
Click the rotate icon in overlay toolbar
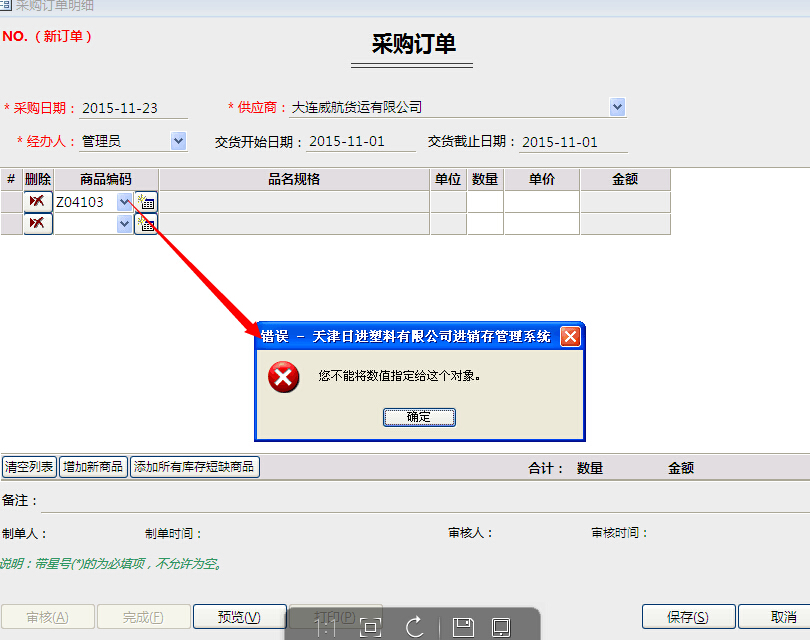tap(415, 627)
